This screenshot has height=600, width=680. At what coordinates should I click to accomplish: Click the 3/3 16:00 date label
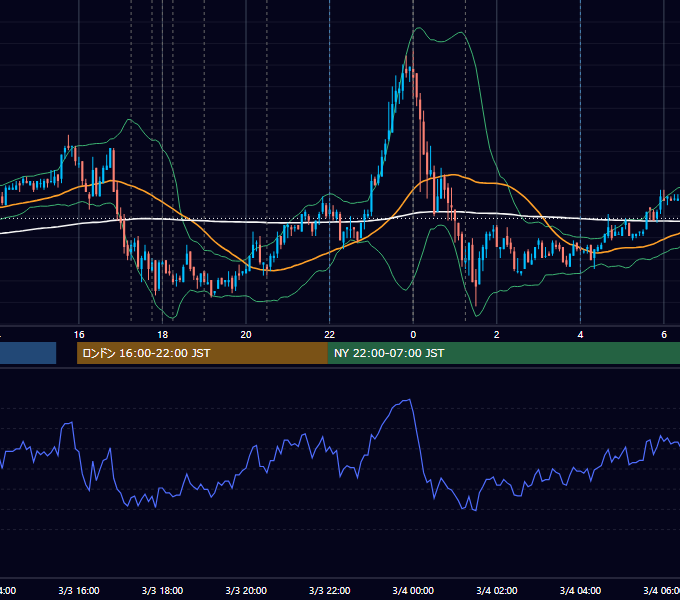pos(79,591)
